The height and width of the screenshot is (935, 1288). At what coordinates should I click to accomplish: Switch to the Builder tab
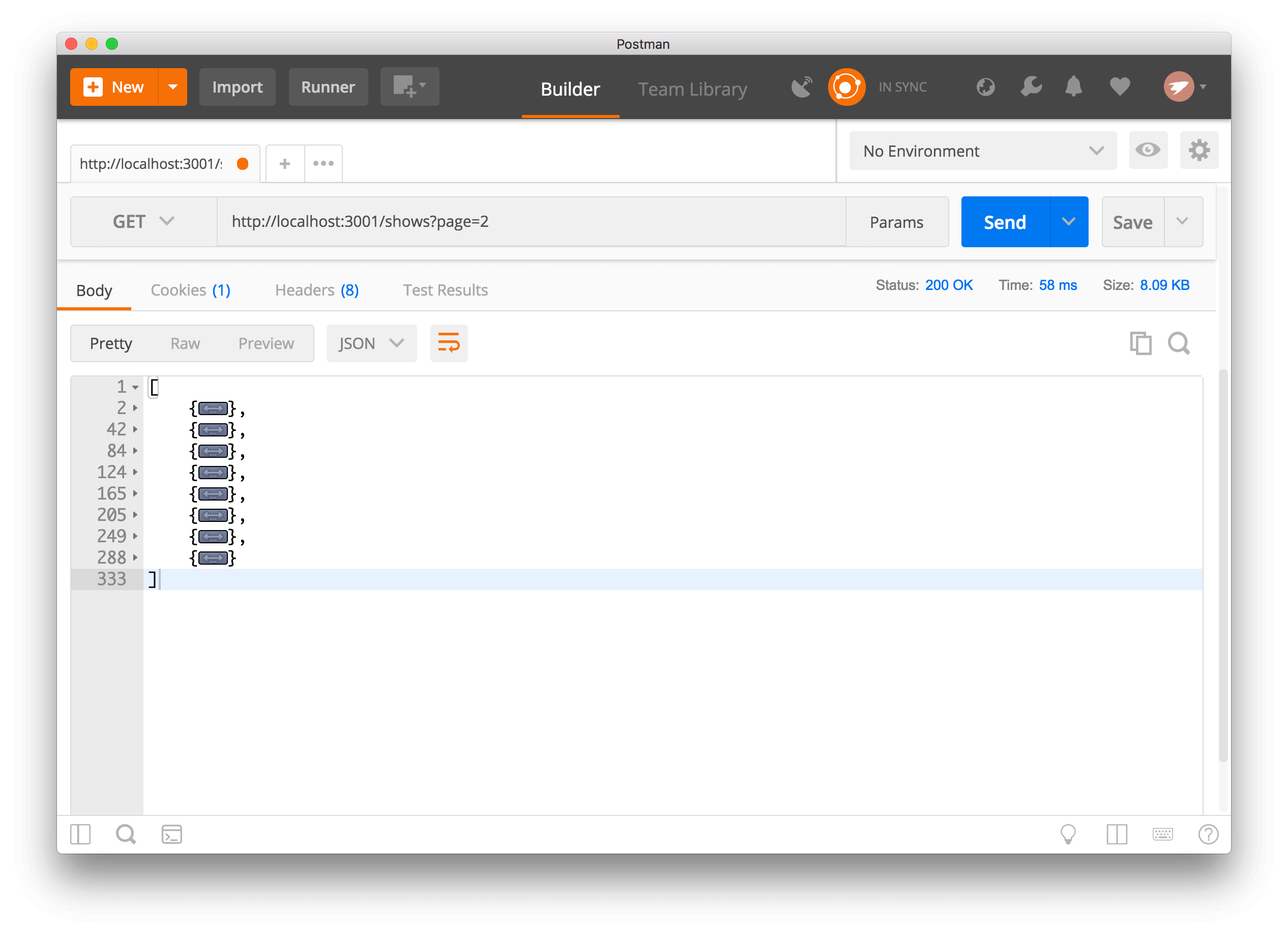pyautogui.click(x=570, y=89)
